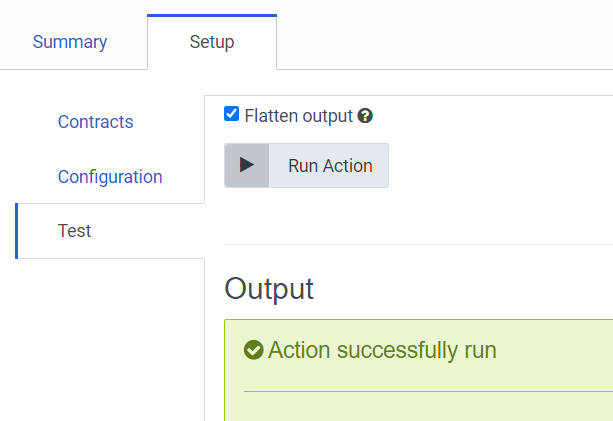The image size is (613, 421).
Task: Select the Test section in sidebar
Action: coord(75,231)
